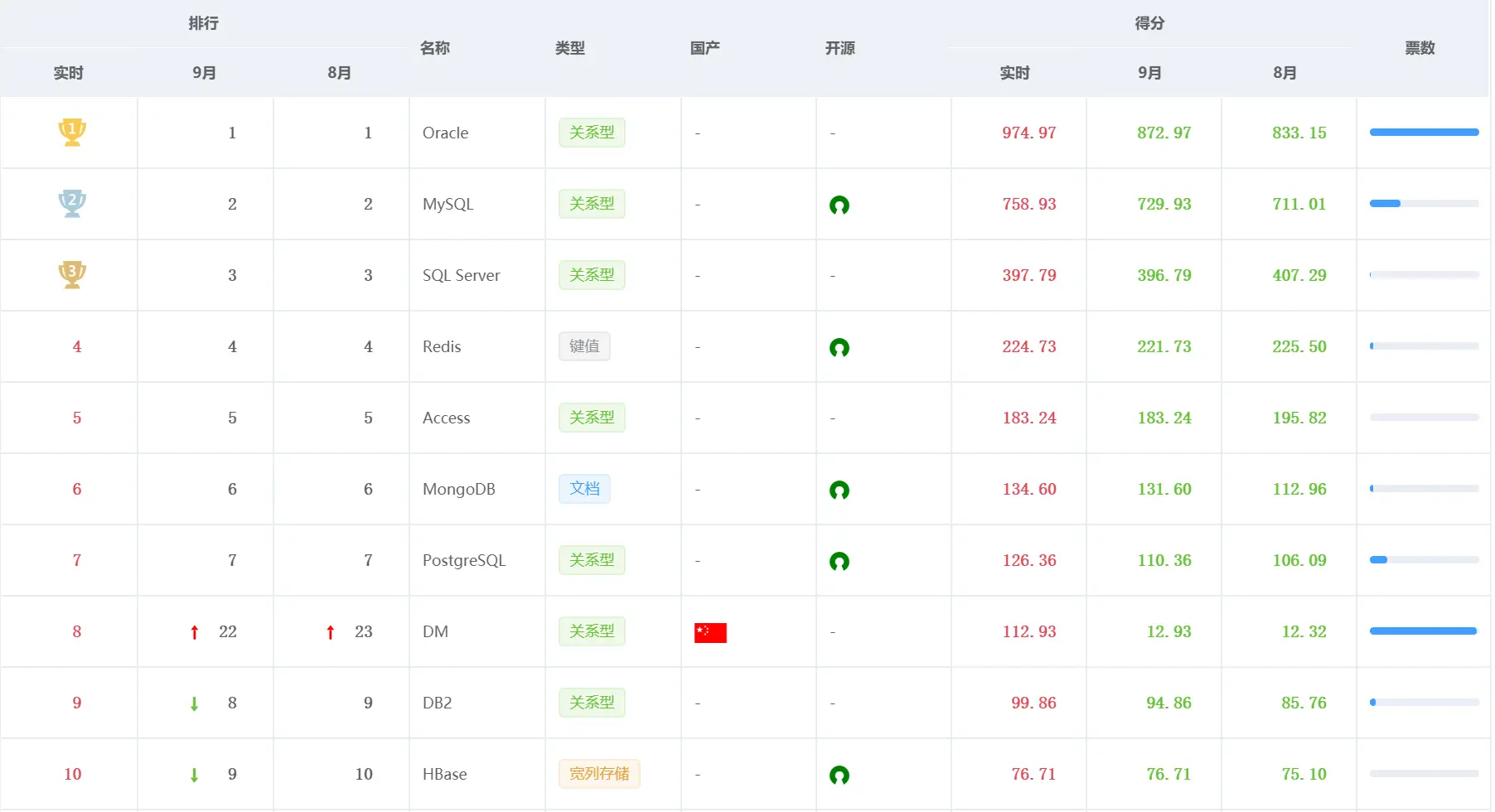
Task: Open the DM database name
Action: click(435, 631)
